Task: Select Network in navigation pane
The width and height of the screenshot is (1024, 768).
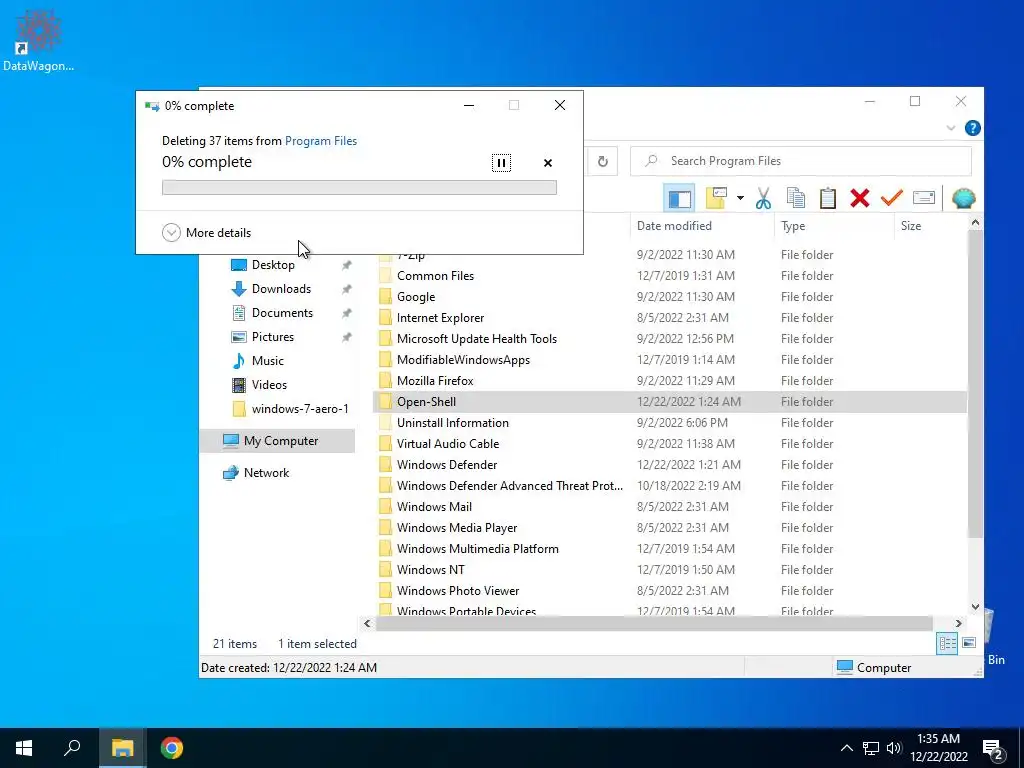Action: (x=266, y=473)
